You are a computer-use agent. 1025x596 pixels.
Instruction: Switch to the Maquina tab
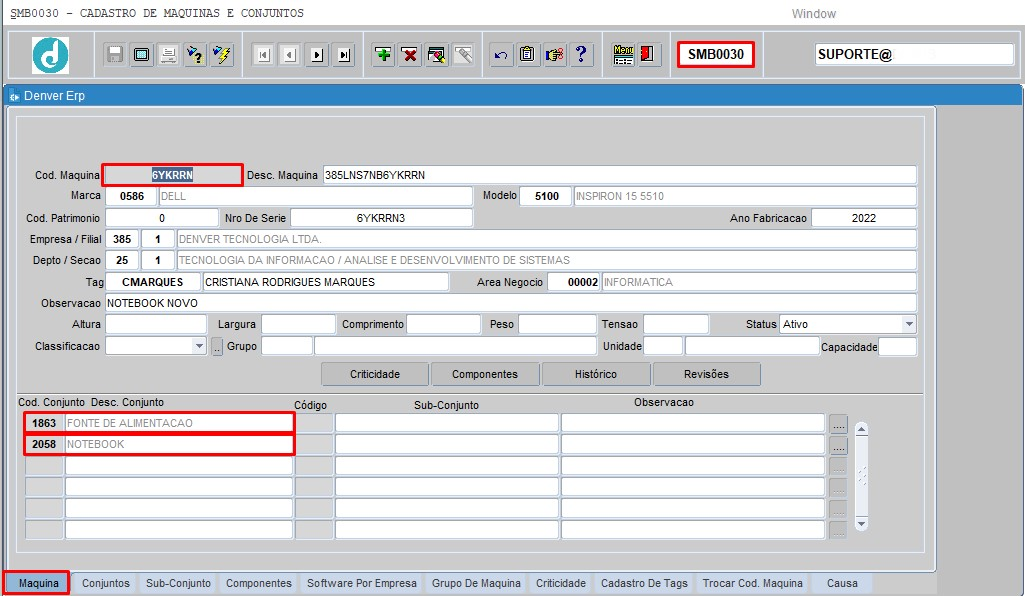38,583
